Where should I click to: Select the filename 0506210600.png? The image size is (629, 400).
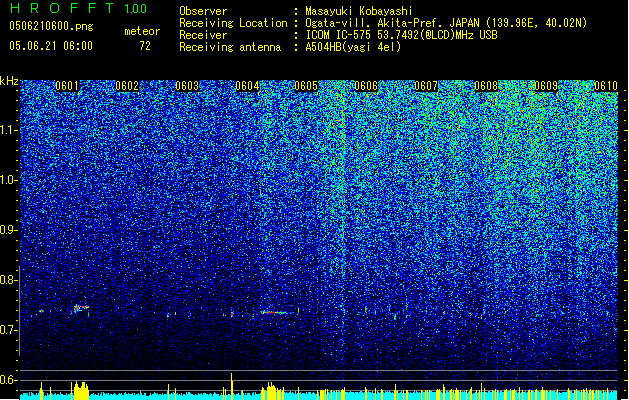(51, 26)
